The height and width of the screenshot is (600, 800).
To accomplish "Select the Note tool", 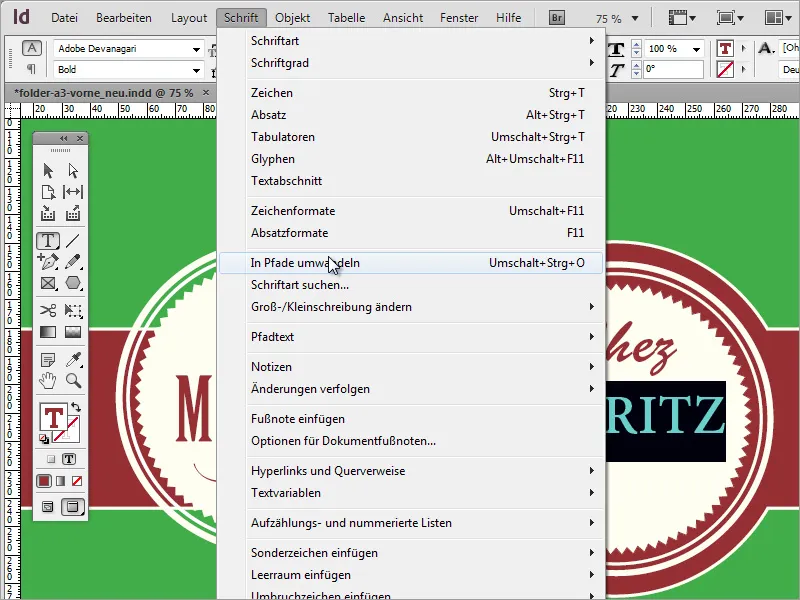I will pos(48,360).
